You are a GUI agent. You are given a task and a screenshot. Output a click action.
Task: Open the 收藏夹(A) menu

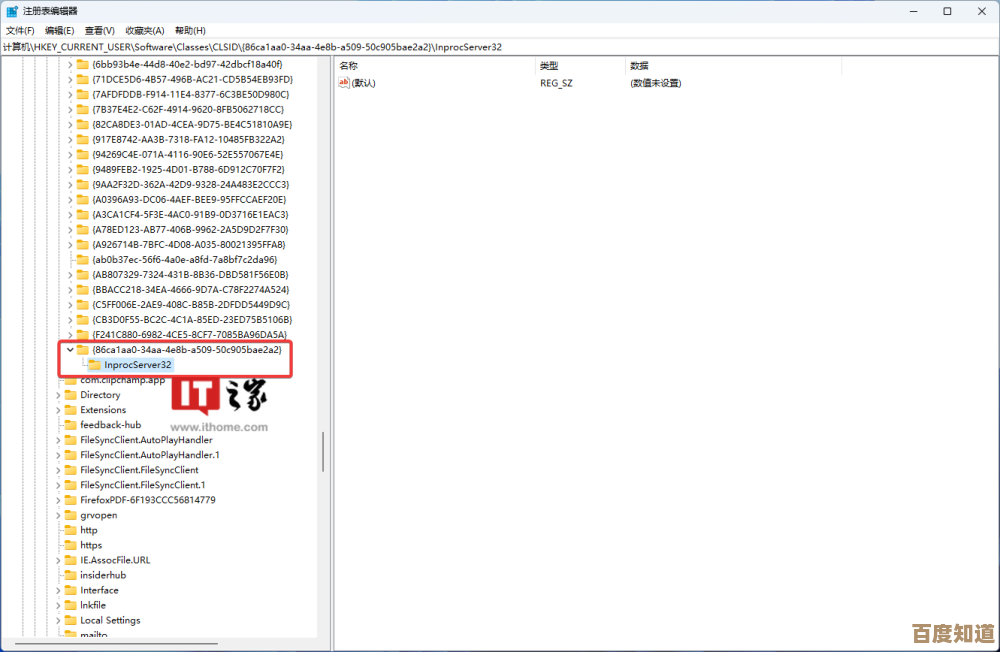(x=146, y=31)
